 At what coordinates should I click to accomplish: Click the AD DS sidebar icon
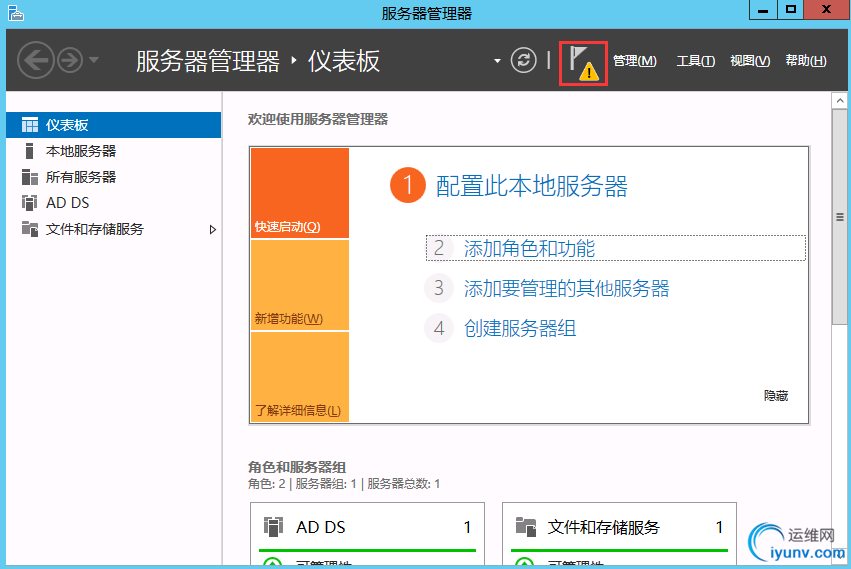30,203
